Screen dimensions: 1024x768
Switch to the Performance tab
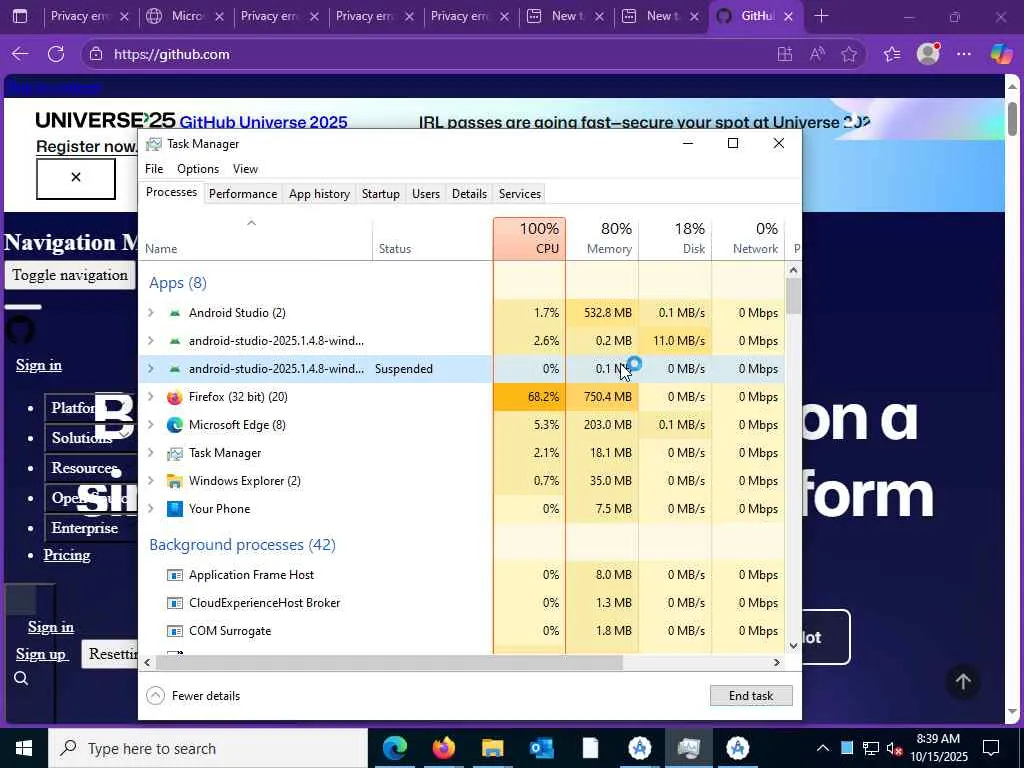point(243,194)
